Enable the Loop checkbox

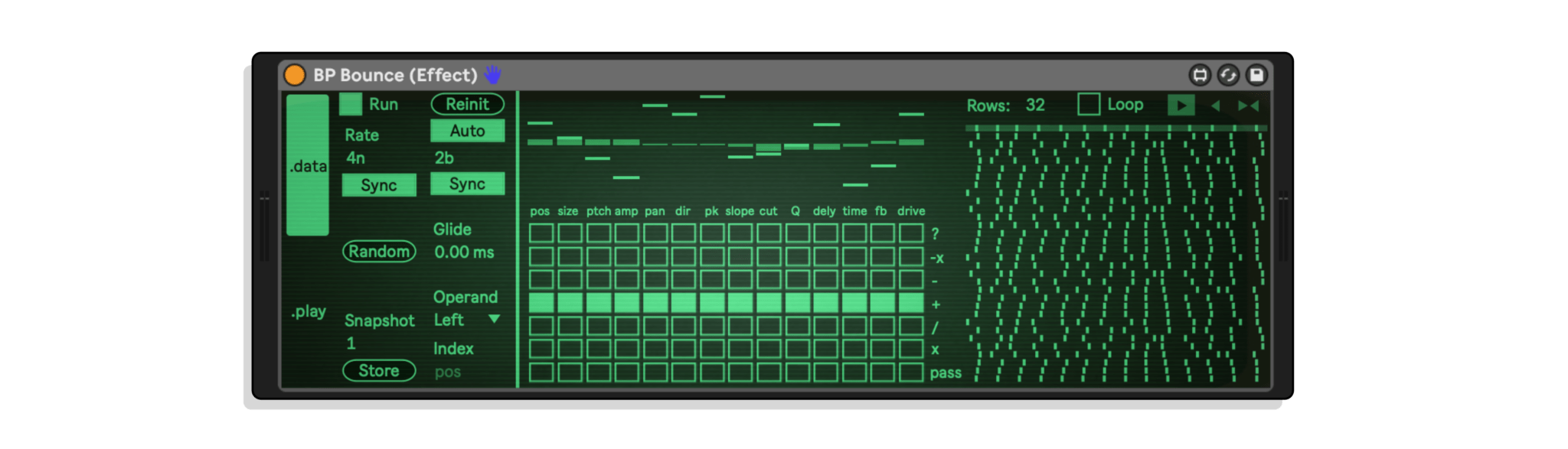coord(1088,105)
